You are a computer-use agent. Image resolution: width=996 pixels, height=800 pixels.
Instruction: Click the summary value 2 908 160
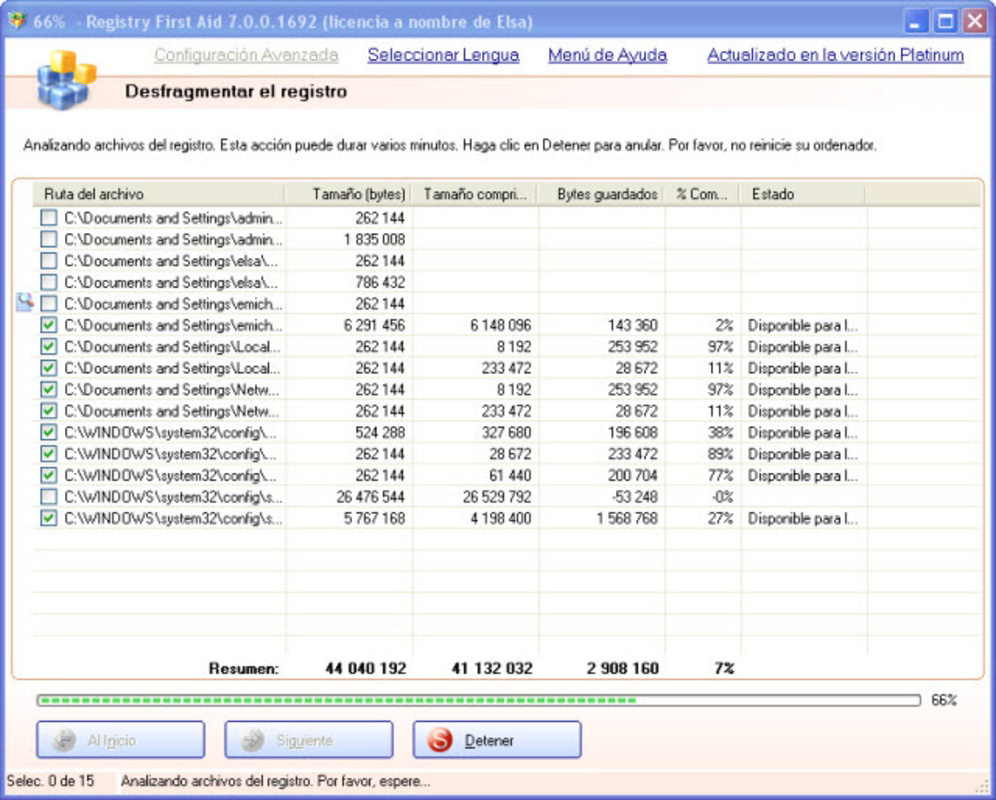(x=622, y=668)
